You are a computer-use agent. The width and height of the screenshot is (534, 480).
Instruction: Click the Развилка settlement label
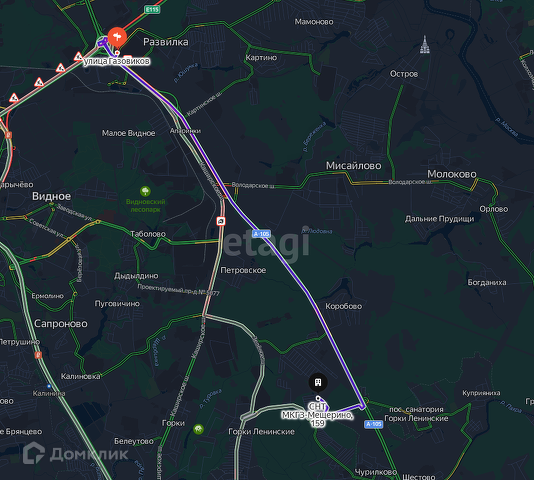[166, 42]
